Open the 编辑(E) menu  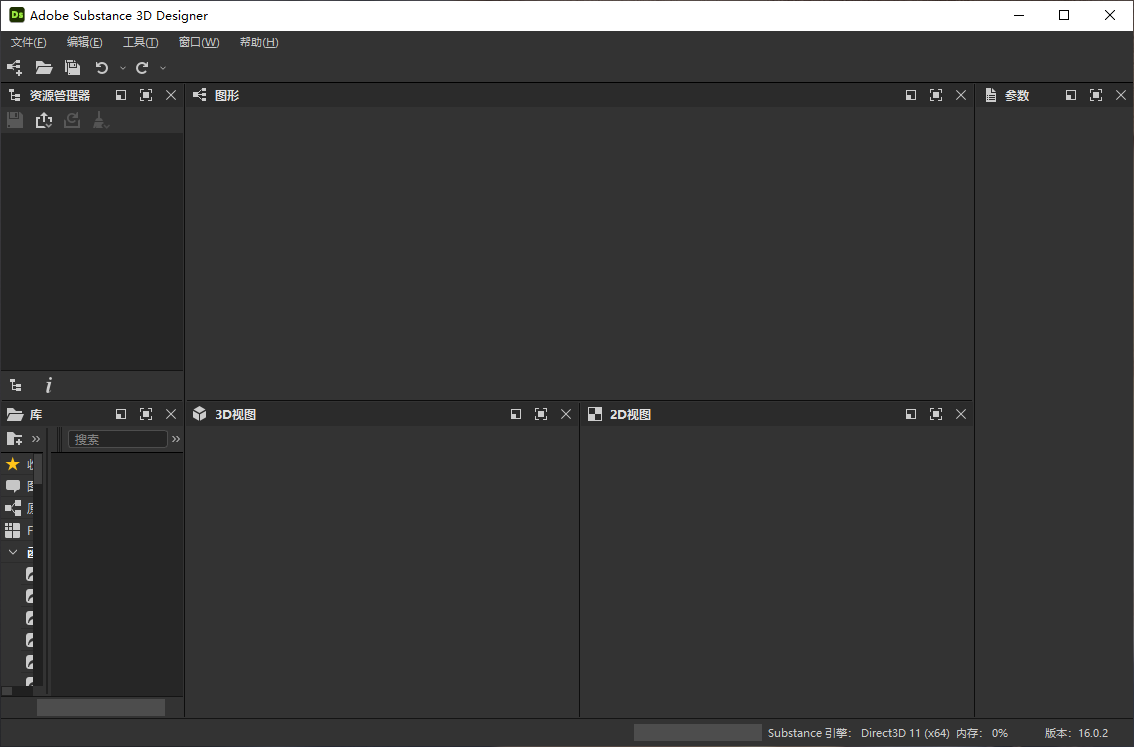tap(85, 42)
